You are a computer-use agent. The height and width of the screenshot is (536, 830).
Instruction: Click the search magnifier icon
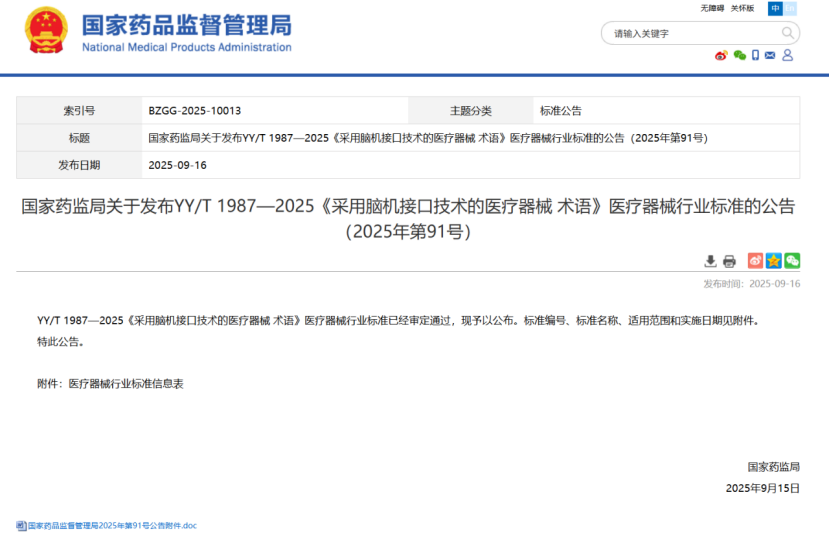click(x=788, y=33)
